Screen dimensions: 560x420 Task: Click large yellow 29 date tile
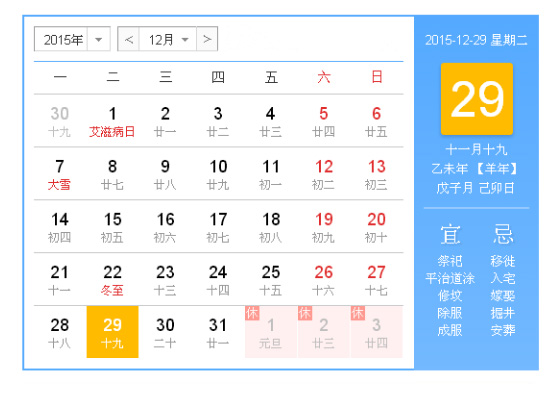(477, 99)
